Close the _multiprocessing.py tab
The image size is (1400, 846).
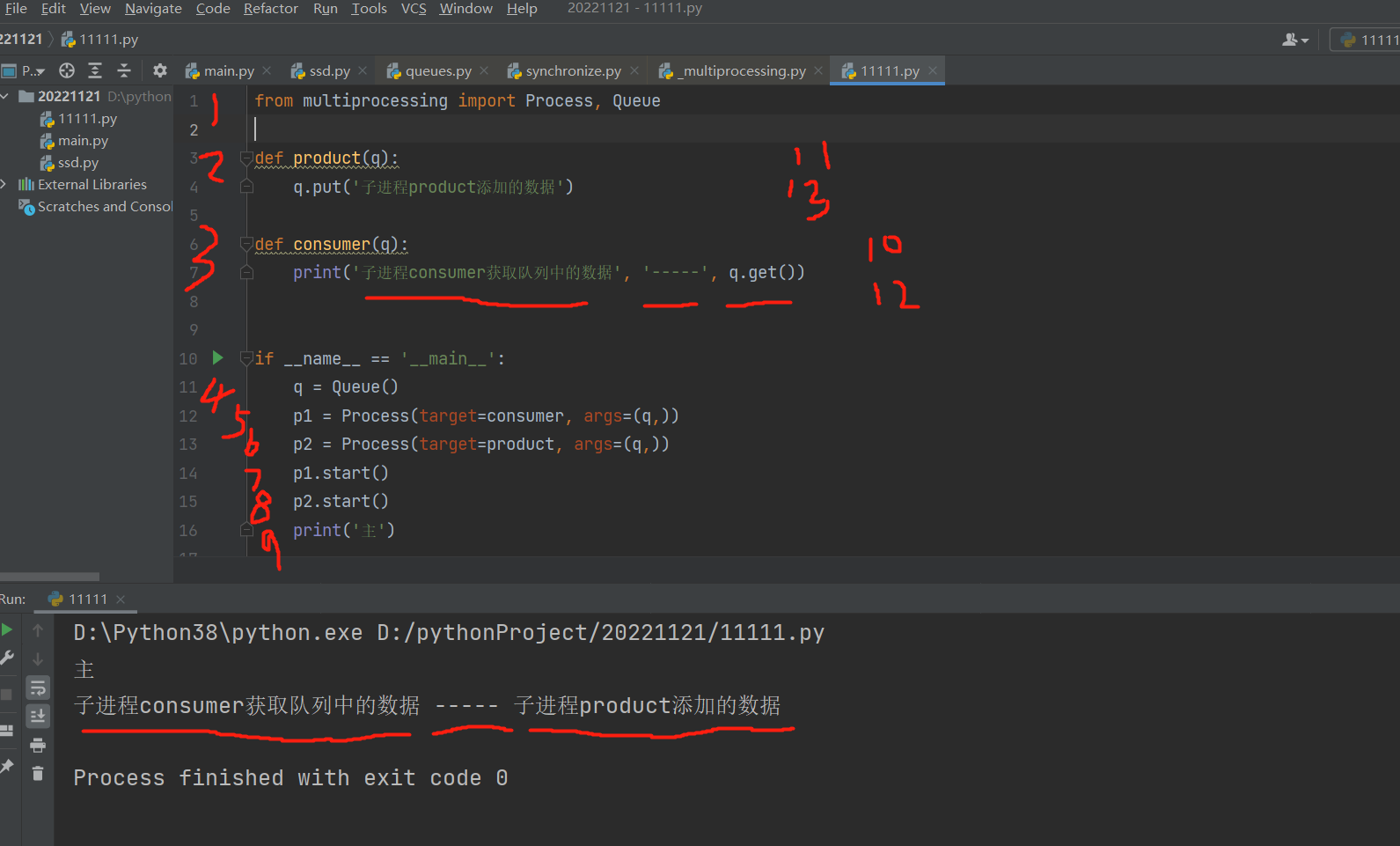pos(818,70)
